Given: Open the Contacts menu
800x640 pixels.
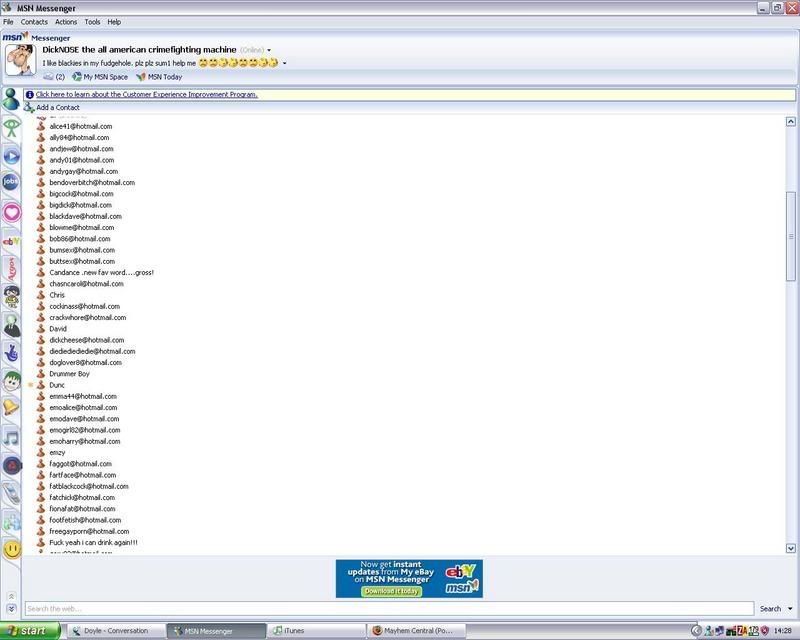Looking at the screenshot, I should 34,22.
